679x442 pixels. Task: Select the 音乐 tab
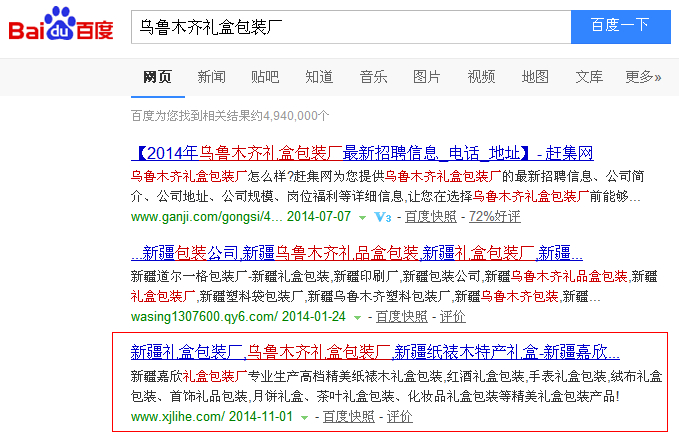pyautogui.click(x=373, y=77)
